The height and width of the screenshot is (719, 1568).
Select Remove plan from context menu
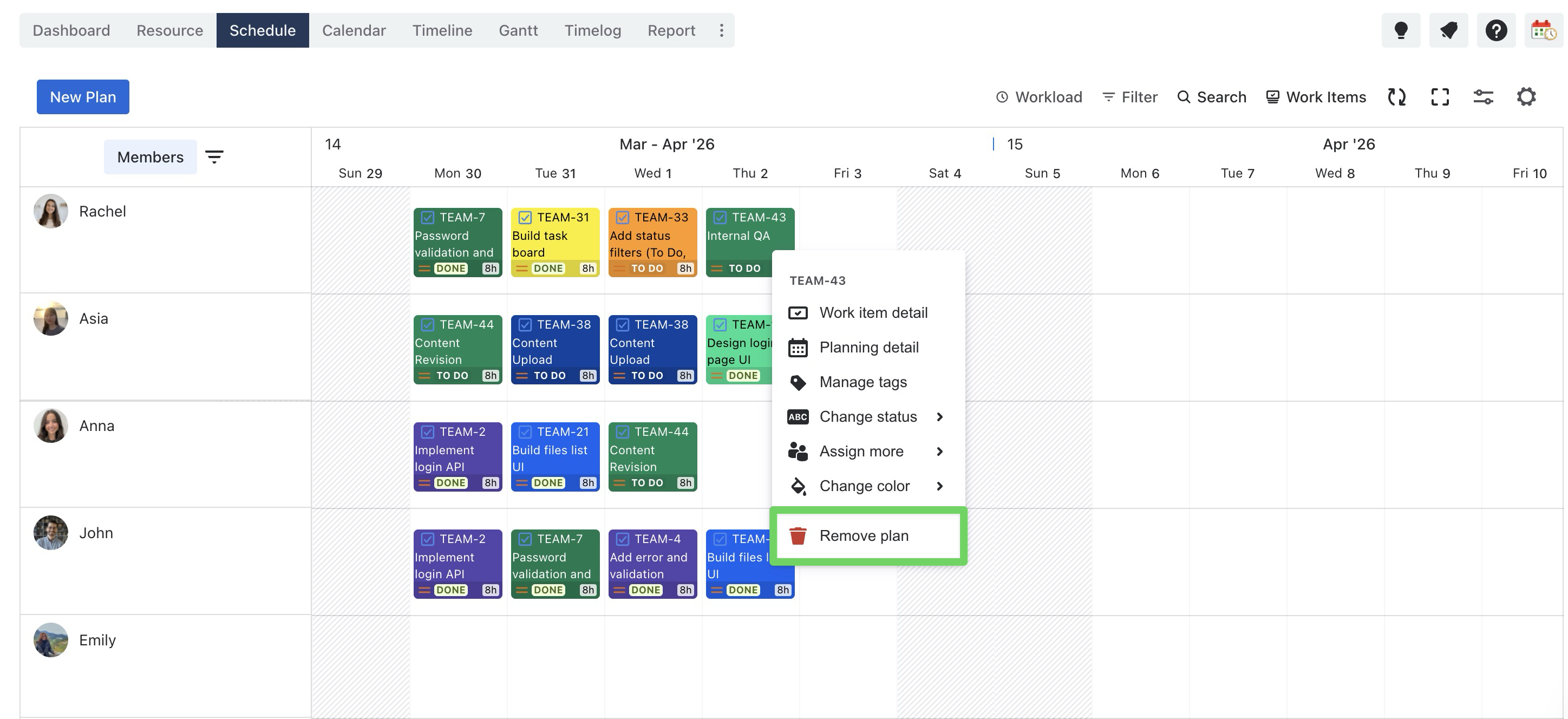(864, 536)
